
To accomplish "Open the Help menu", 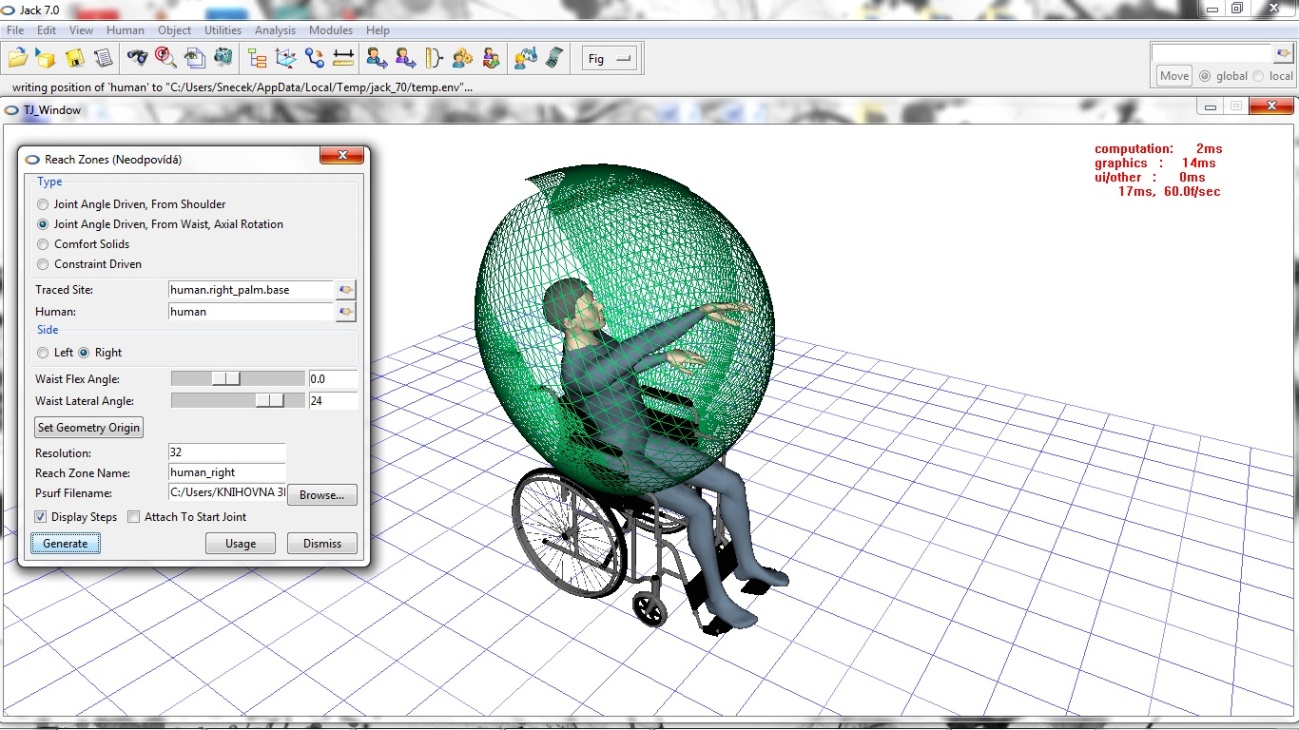I will (377, 31).
